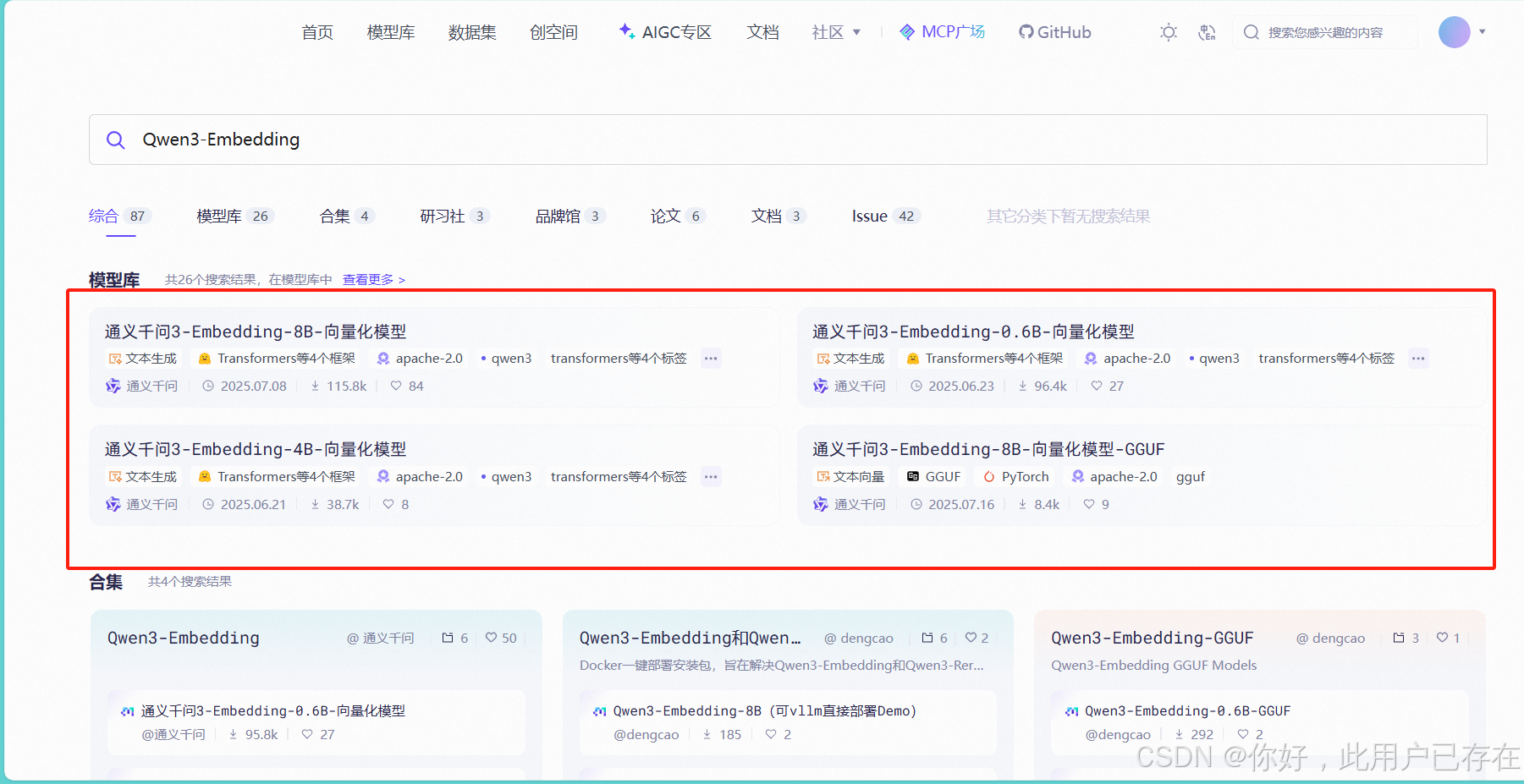Click the heart icon beside 50 in the collection card
The image size is (1524, 784).
(x=491, y=638)
